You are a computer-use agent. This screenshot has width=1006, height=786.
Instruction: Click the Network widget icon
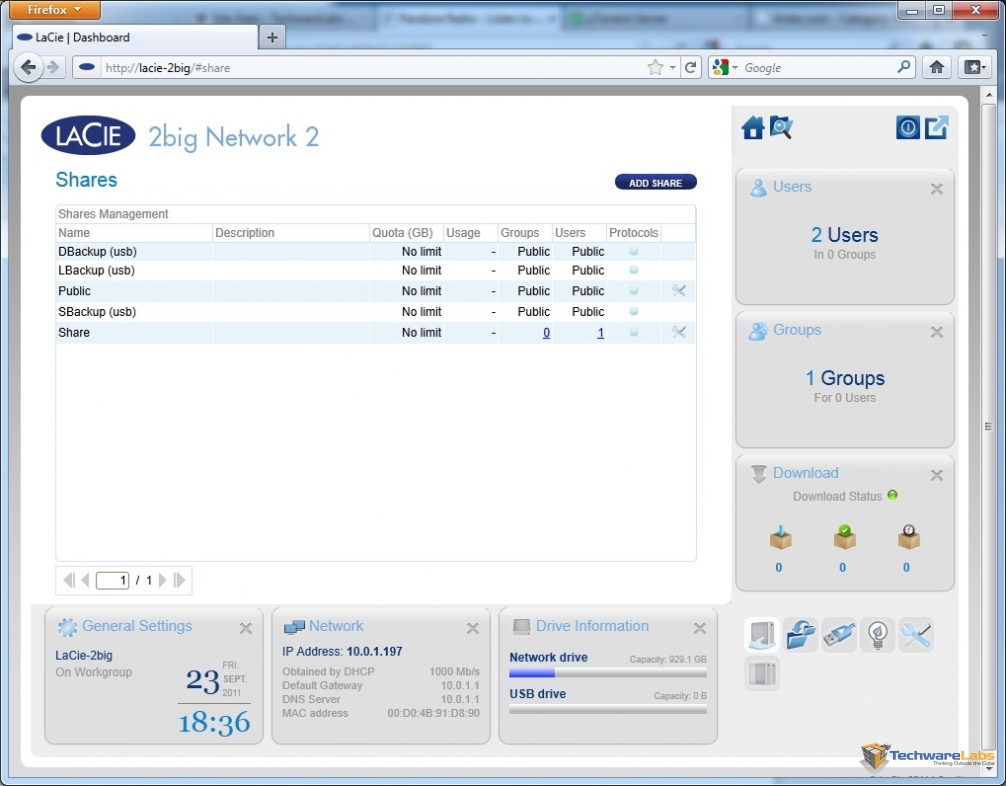(x=294, y=627)
